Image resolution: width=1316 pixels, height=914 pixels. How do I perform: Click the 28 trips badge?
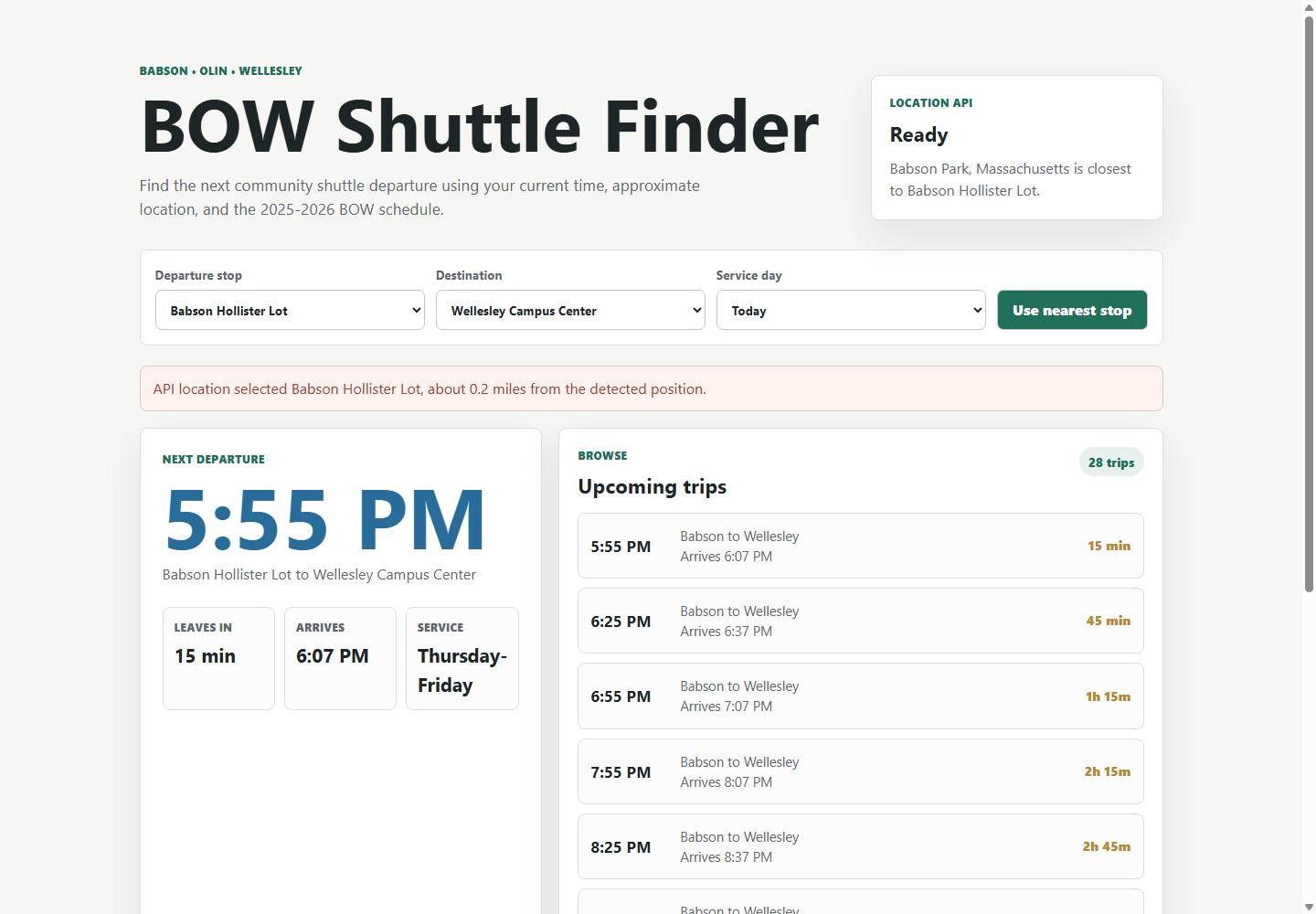coord(1111,462)
